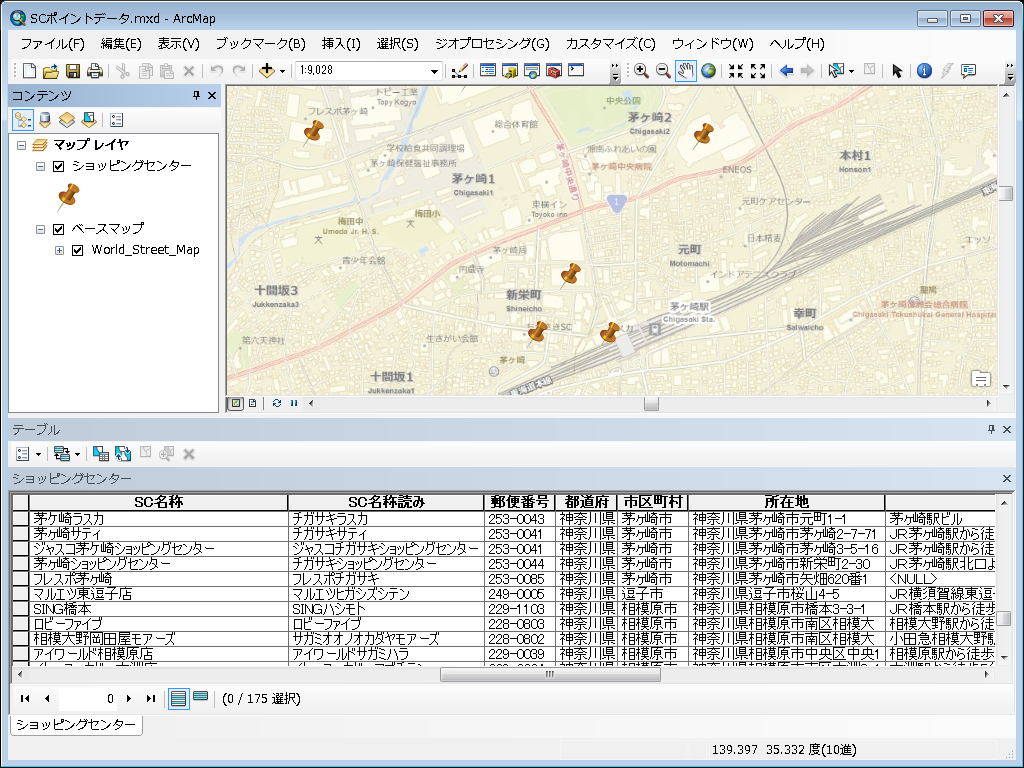This screenshot has width=1024, height=768.
Task: Open the Python window
Action: [576, 71]
